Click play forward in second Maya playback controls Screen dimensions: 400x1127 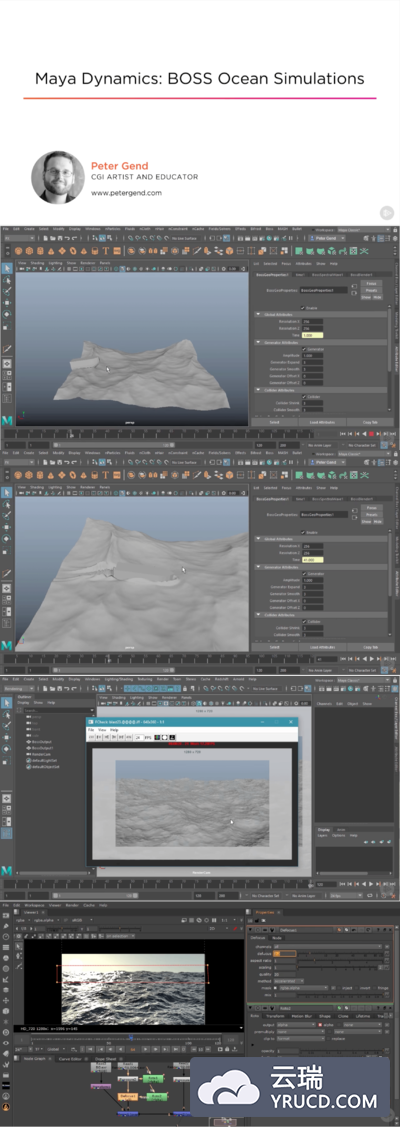pos(370,659)
